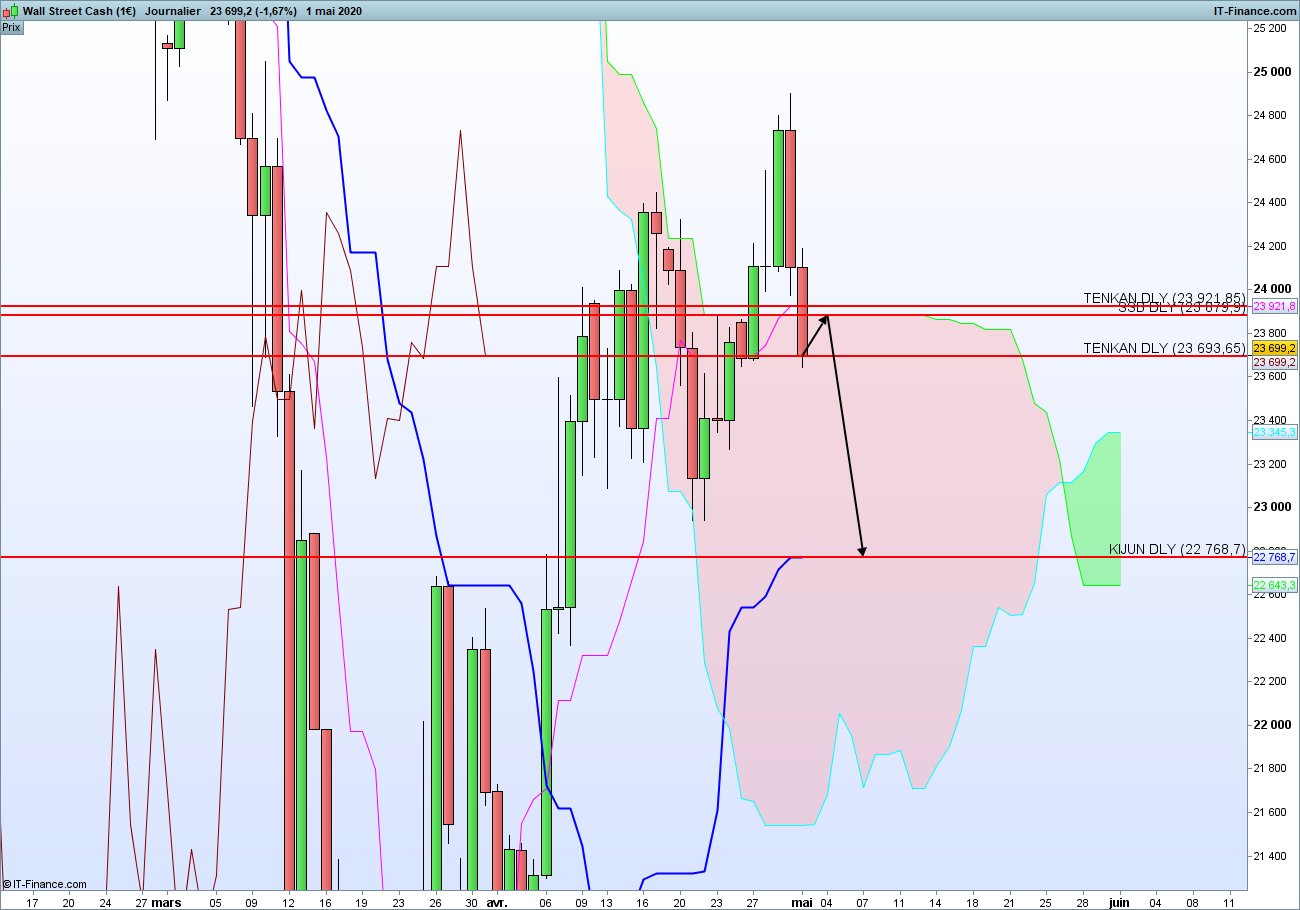
Task: Click the 1 mai 2020 date in header
Action: coord(334,11)
